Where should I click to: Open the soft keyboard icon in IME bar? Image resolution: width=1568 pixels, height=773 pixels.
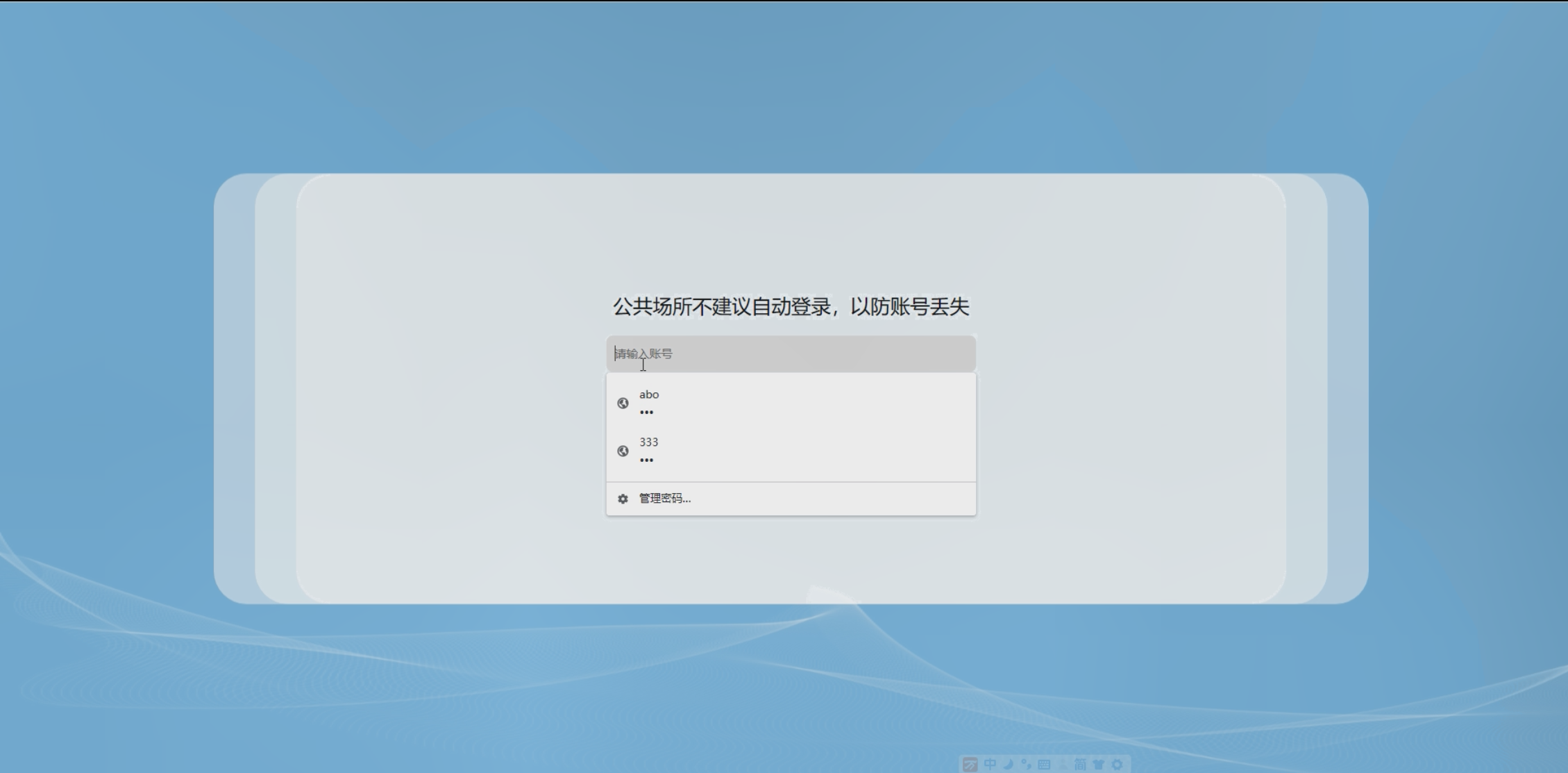point(1044,765)
